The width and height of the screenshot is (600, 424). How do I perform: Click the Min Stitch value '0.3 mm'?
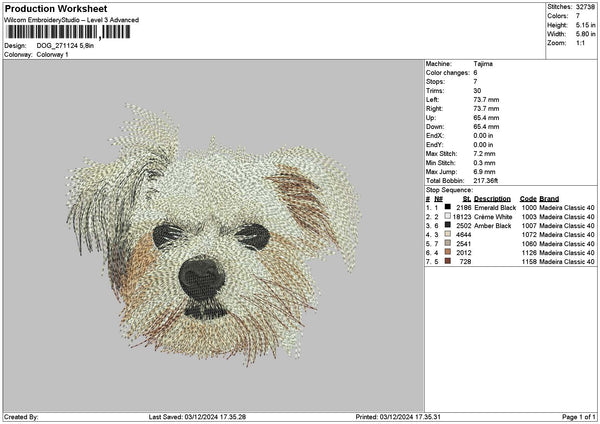484,163
